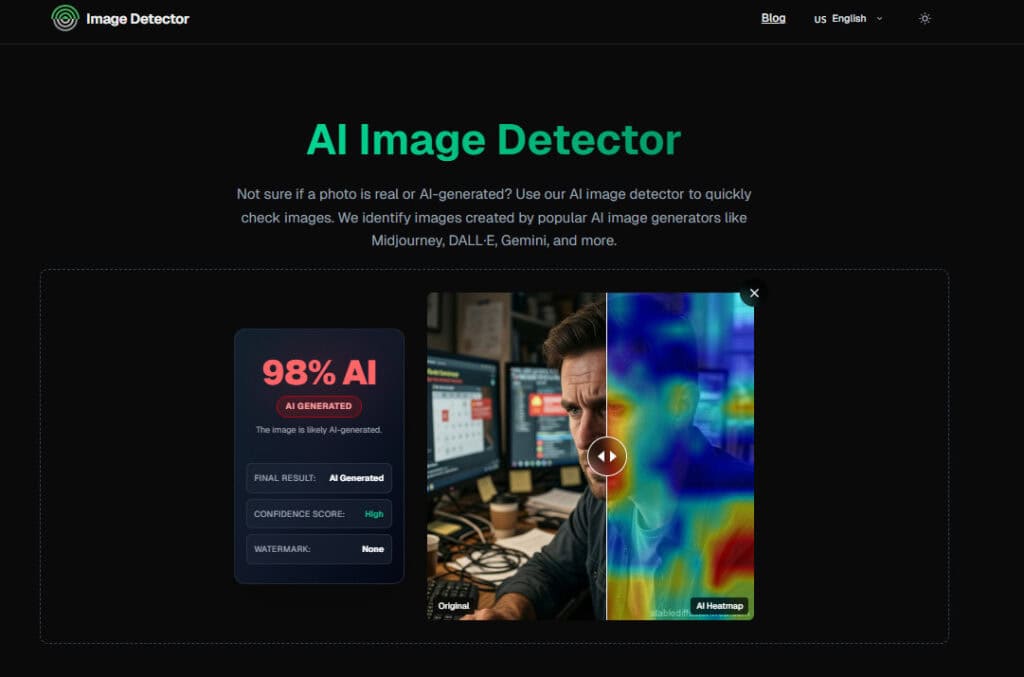Select the Final Result row
The width and height of the screenshot is (1024, 677).
tap(319, 478)
